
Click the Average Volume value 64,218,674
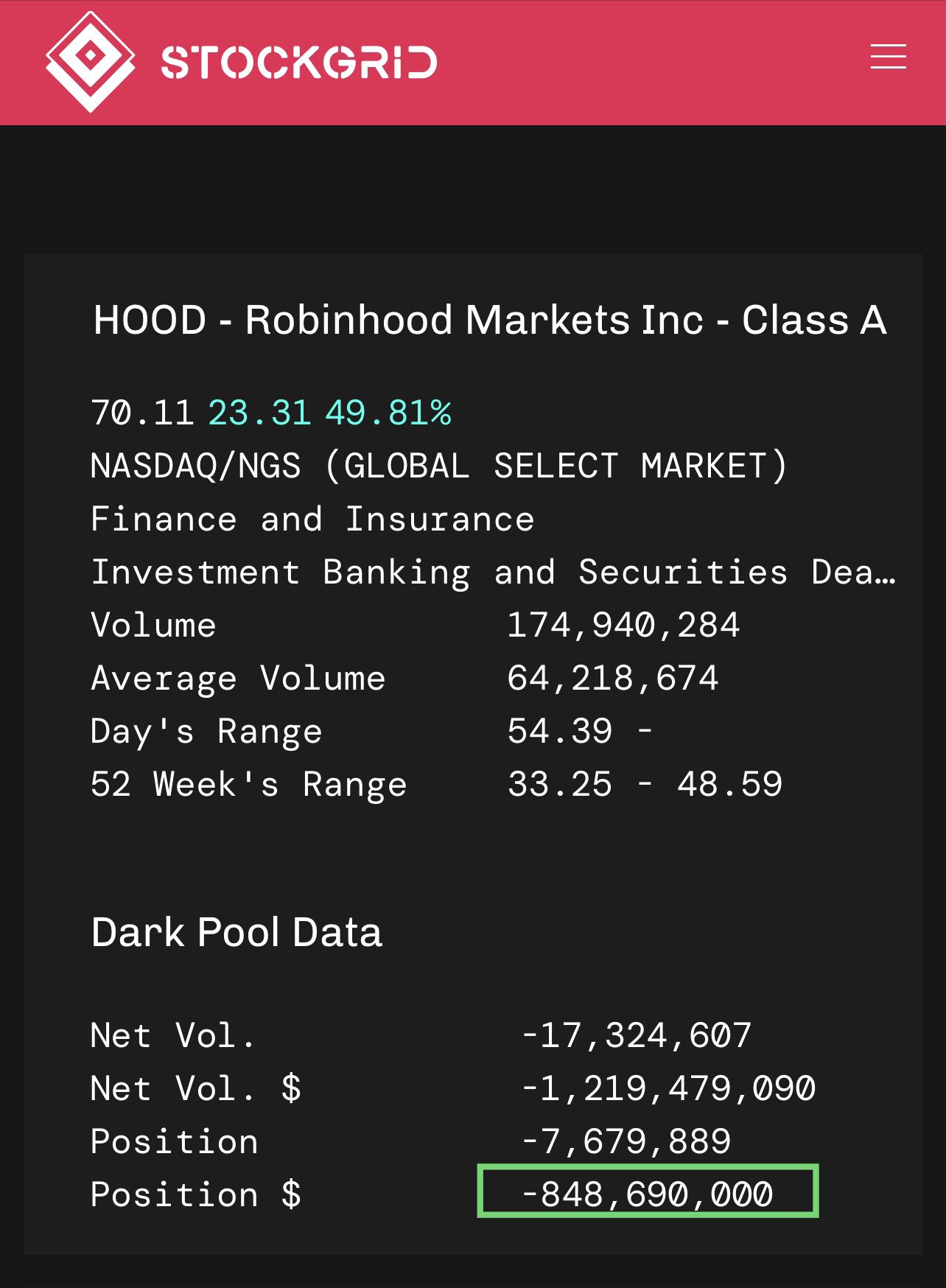pyautogui.click(x=613, y=679)
